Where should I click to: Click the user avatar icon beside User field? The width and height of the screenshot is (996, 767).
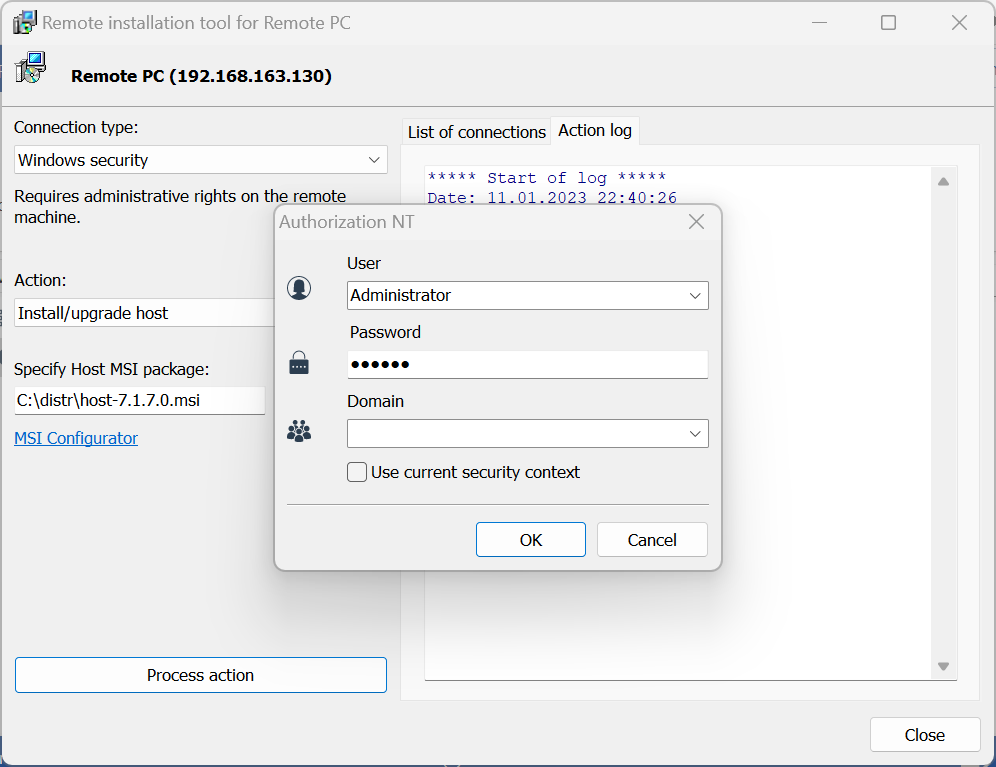click(x=299, y=288)
